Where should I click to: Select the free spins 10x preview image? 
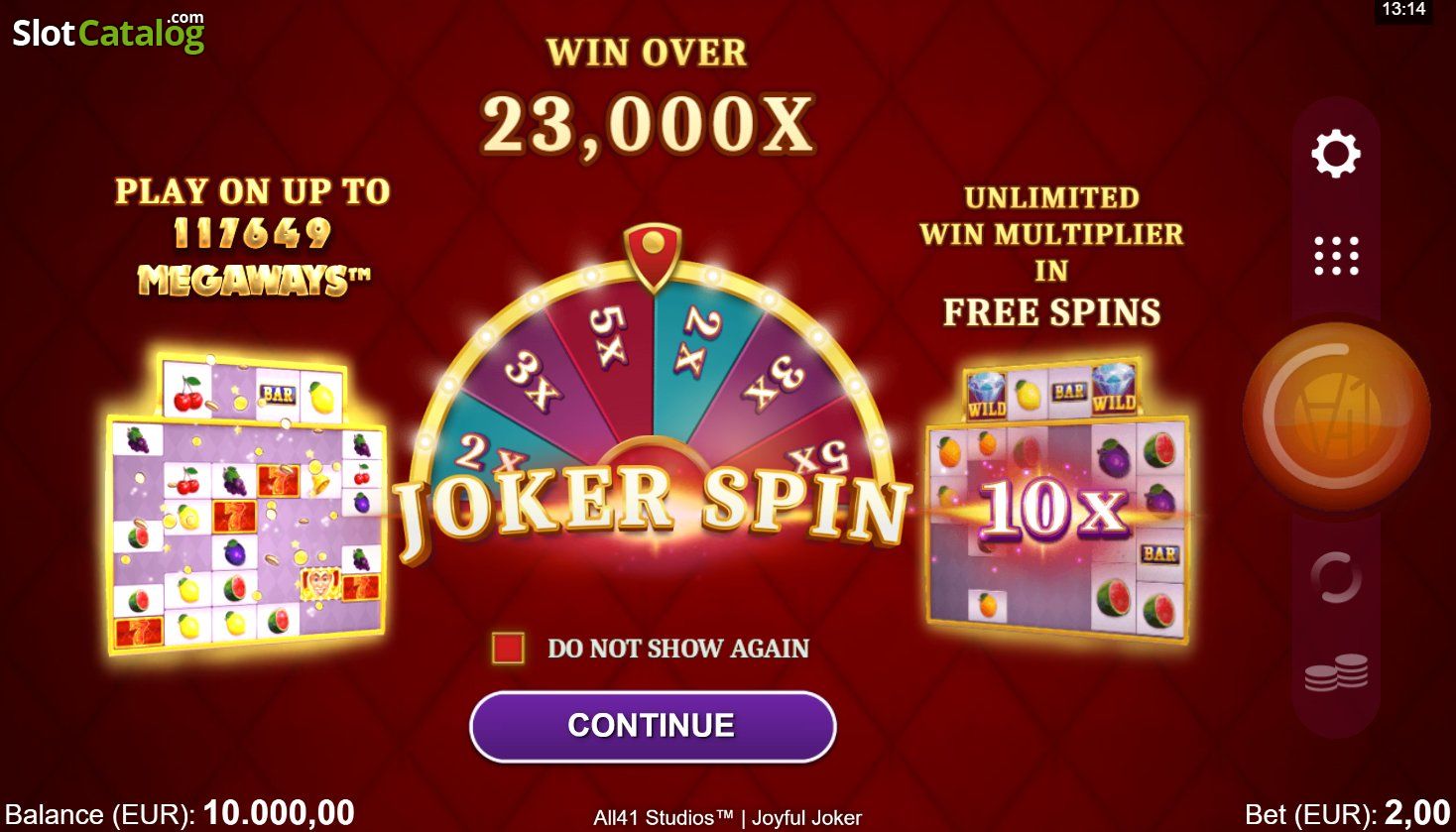(1055, 501)
